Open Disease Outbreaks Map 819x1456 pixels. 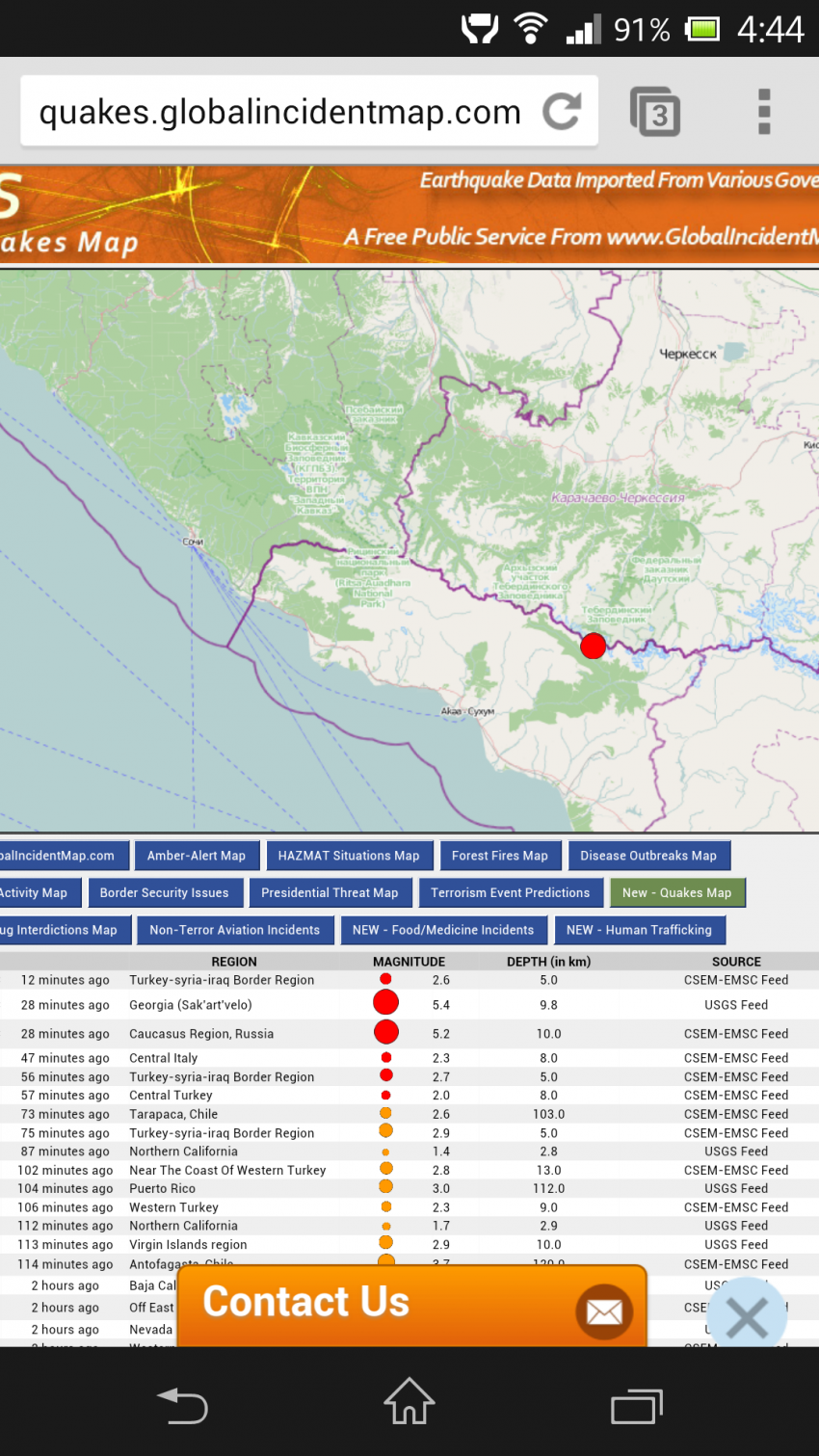648,856
